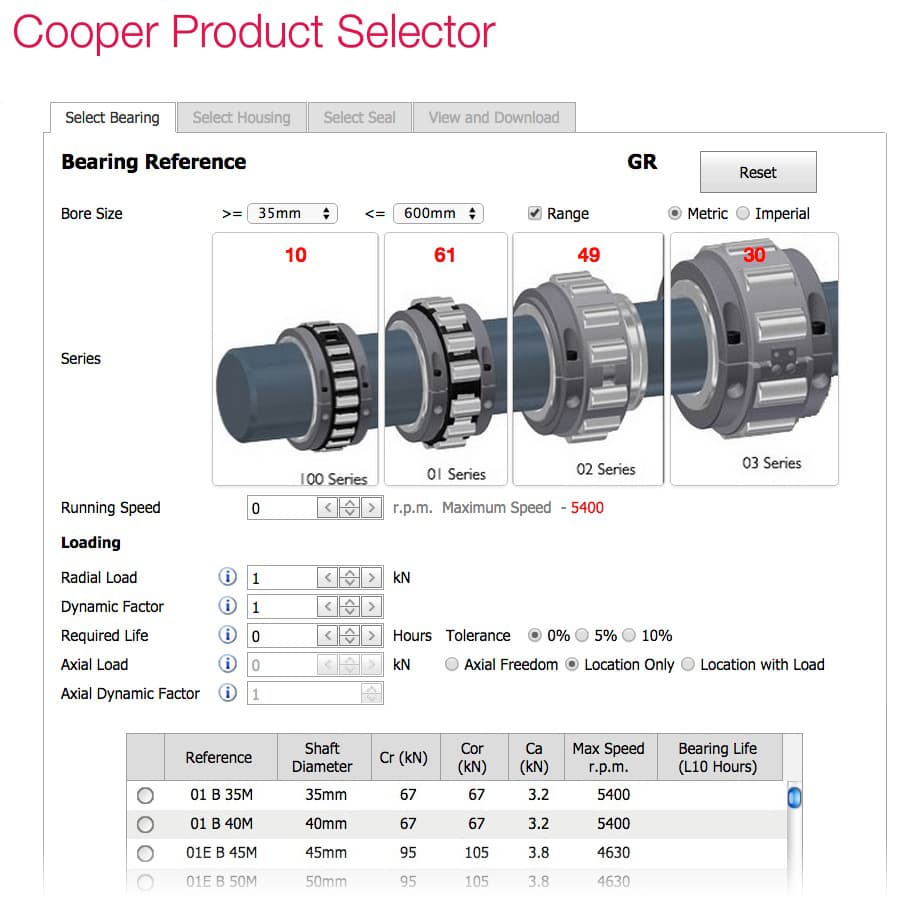The image size is (906, 906).
Task: Select the Metric units option
Action: [x=674, y=213]
